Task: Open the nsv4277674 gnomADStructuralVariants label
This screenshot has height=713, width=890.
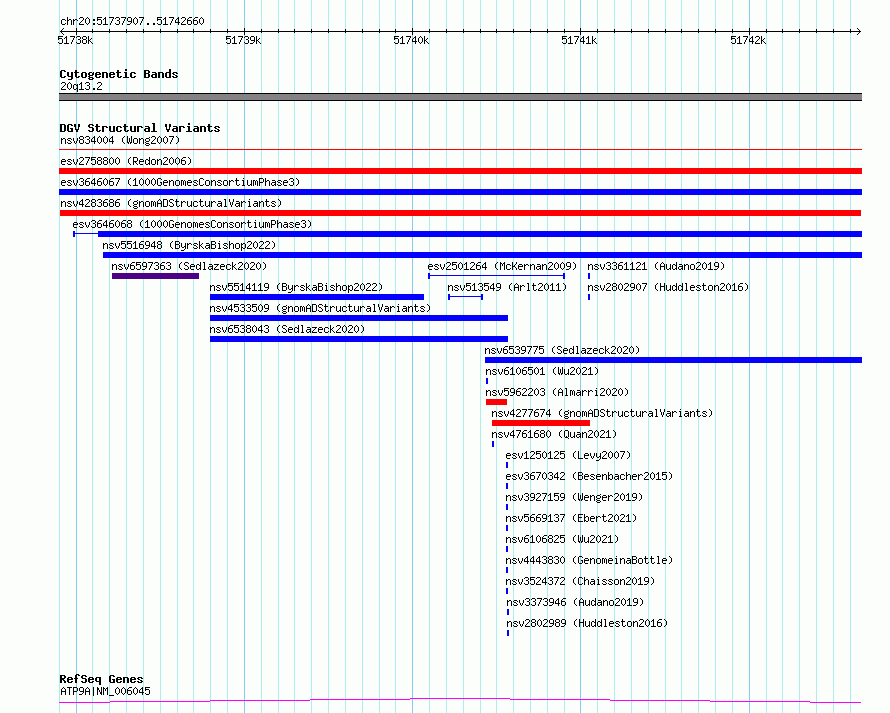Action: click(x=602, y=413)
